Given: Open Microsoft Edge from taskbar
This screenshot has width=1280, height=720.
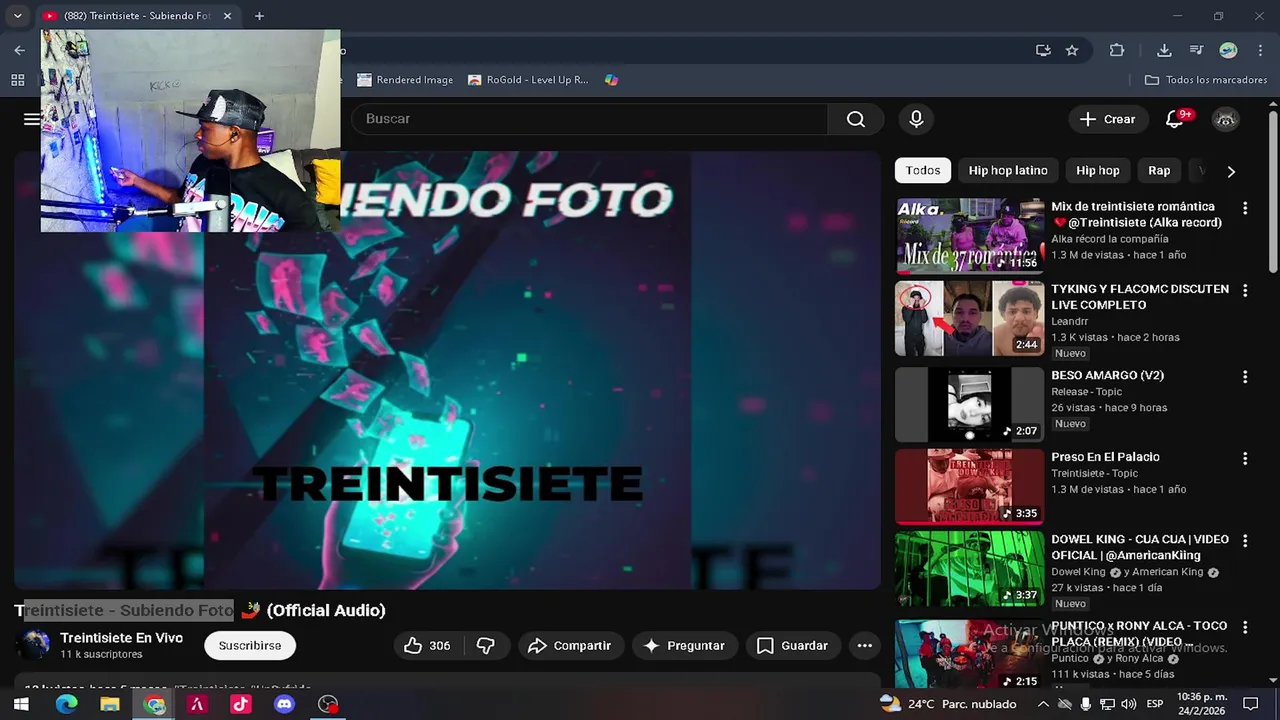Looking at the screenshot, I should click(66, 704).
